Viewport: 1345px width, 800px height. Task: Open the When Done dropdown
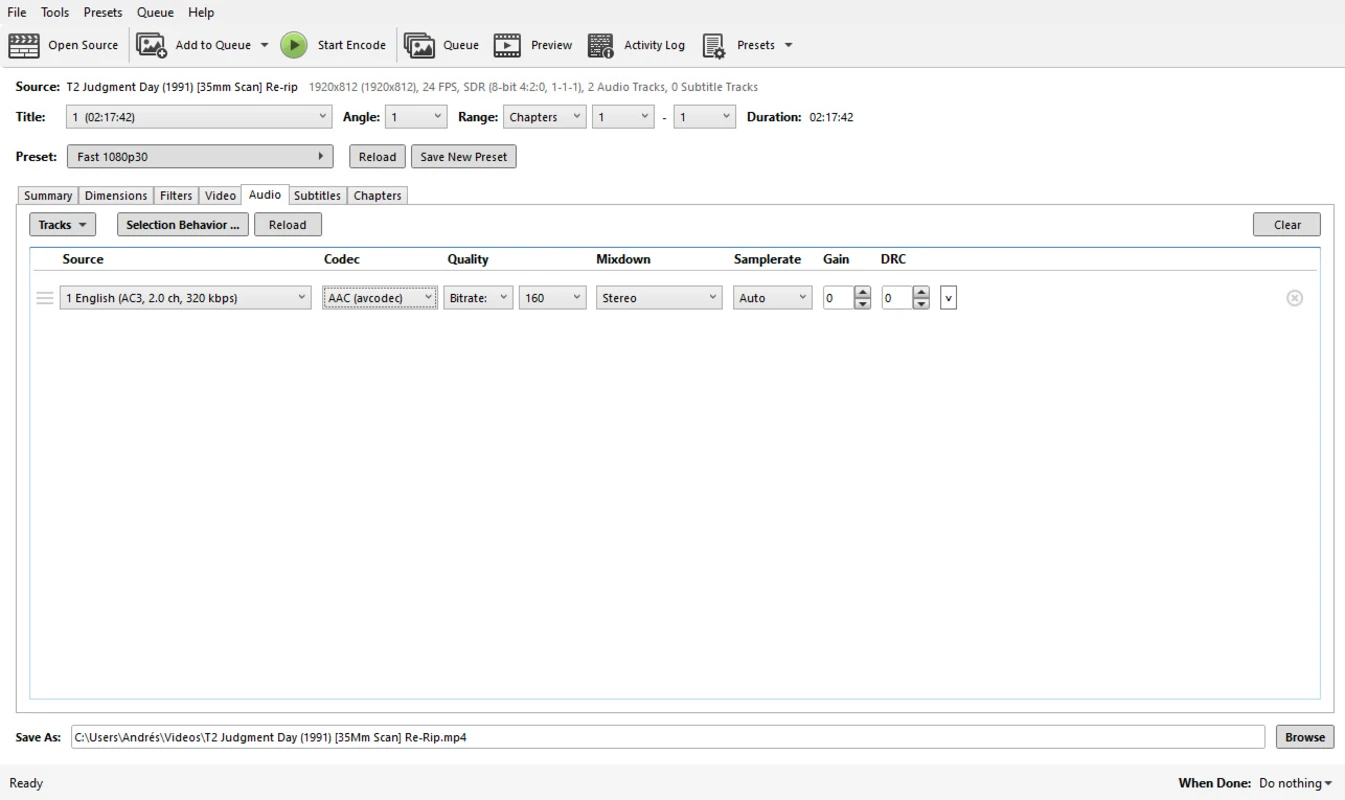[1295, 783]
